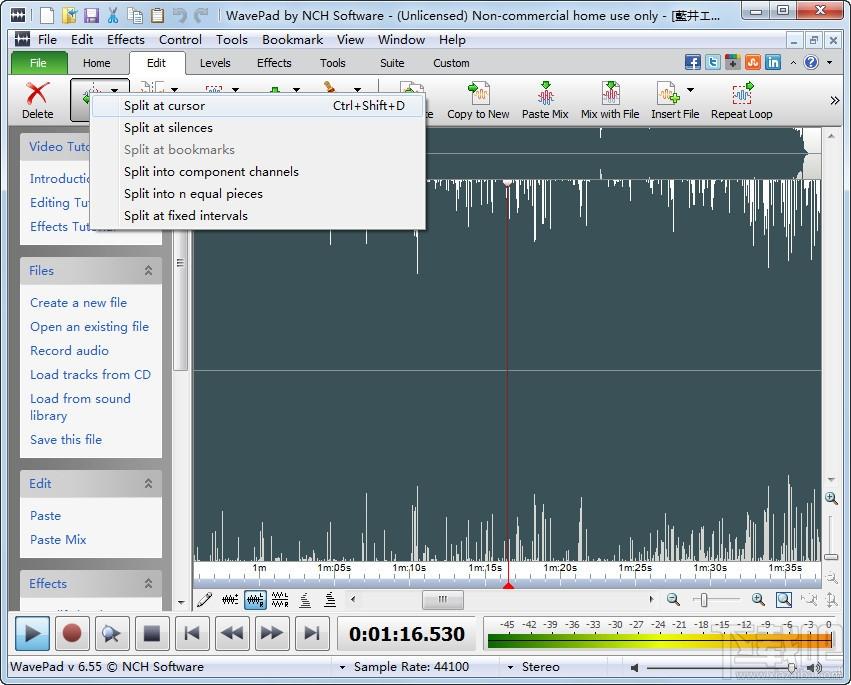Toggle the separate channels waveform view
This screenshot has width=851, height=685.
[280, 600]
